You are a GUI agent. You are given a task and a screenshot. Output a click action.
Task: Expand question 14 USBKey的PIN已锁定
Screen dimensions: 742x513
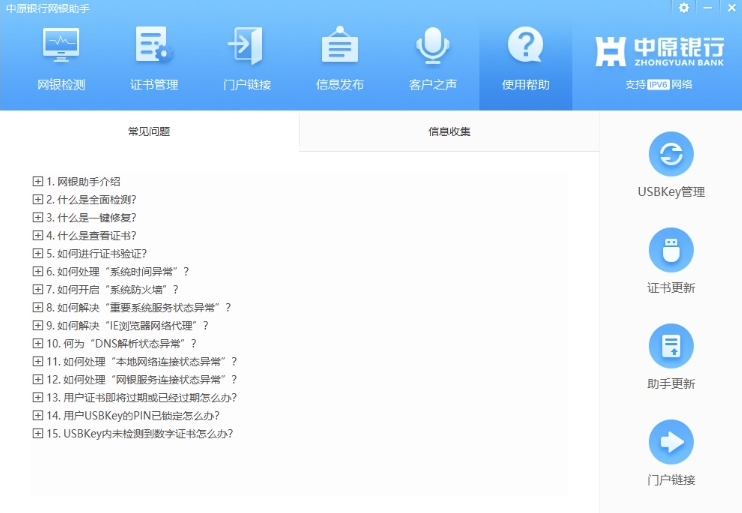pyautogui.click(x=38, y=415)
